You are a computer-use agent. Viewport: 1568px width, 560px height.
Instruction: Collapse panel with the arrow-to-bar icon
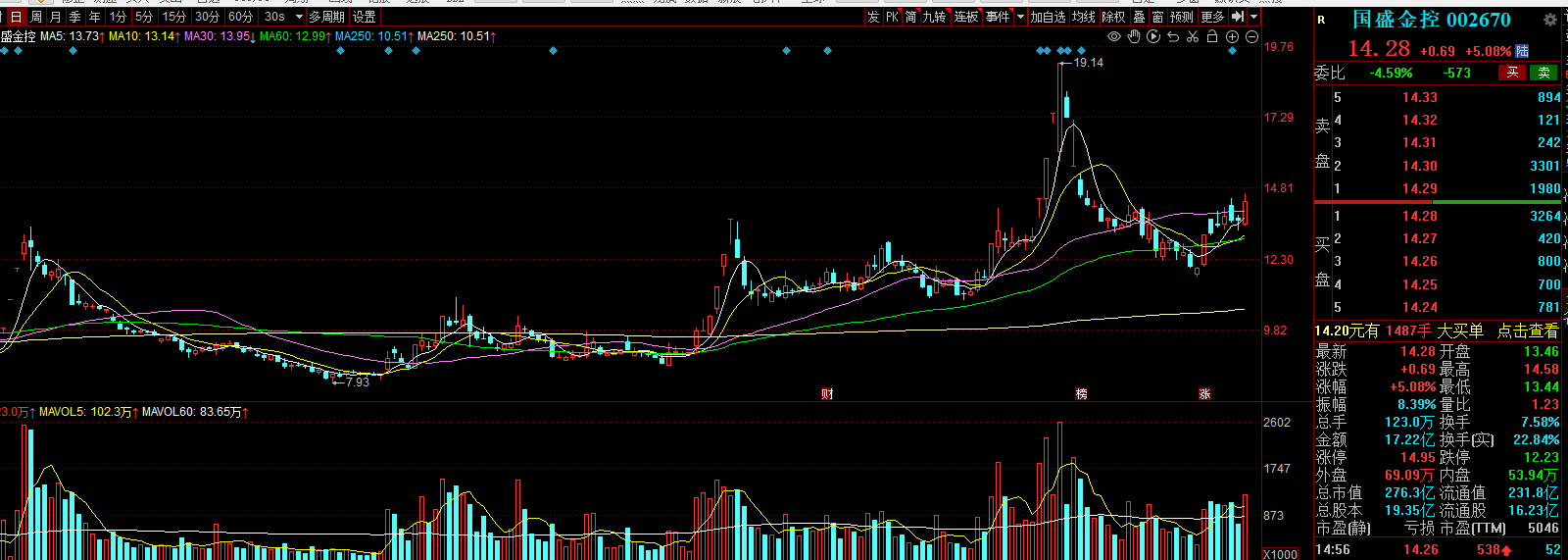(1238, 17)
